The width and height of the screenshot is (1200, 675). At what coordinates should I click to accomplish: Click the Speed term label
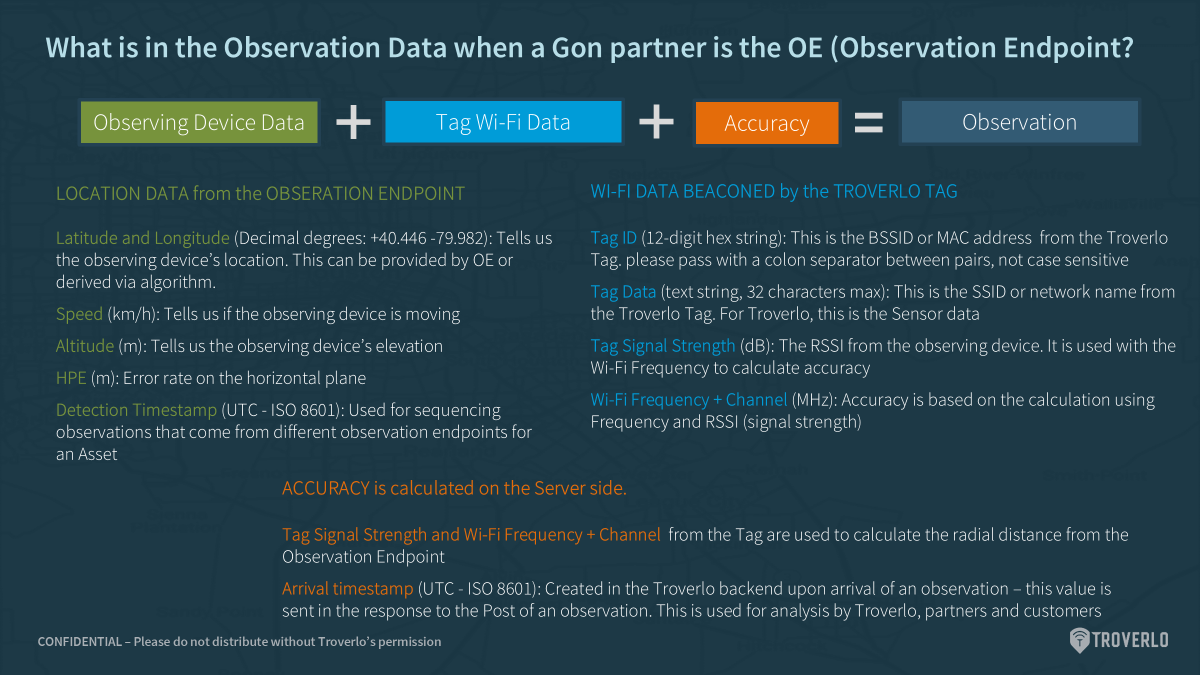click(79, 314)
